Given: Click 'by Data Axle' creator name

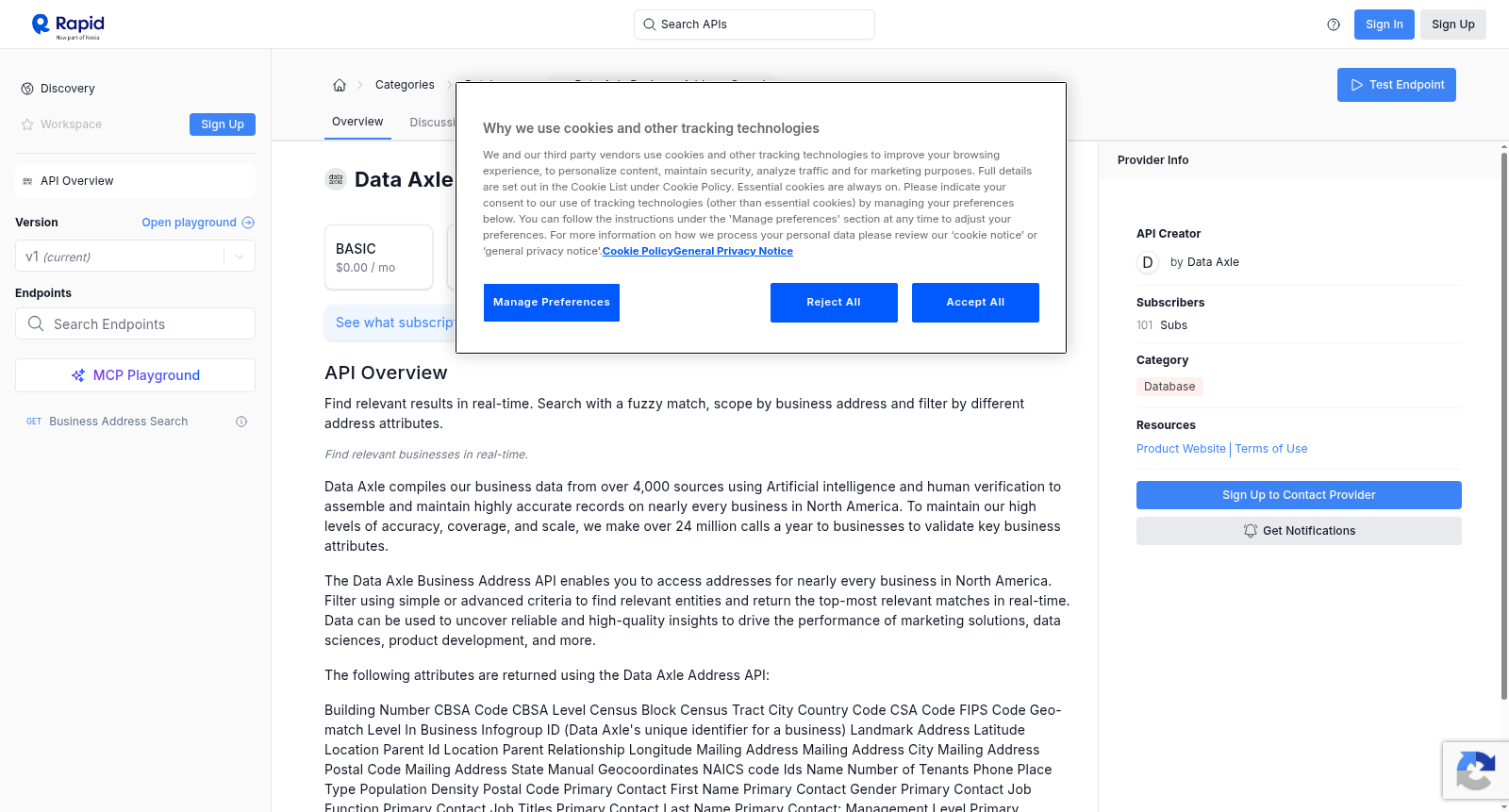Looking at the screenshot, I should pos(1204,262).
